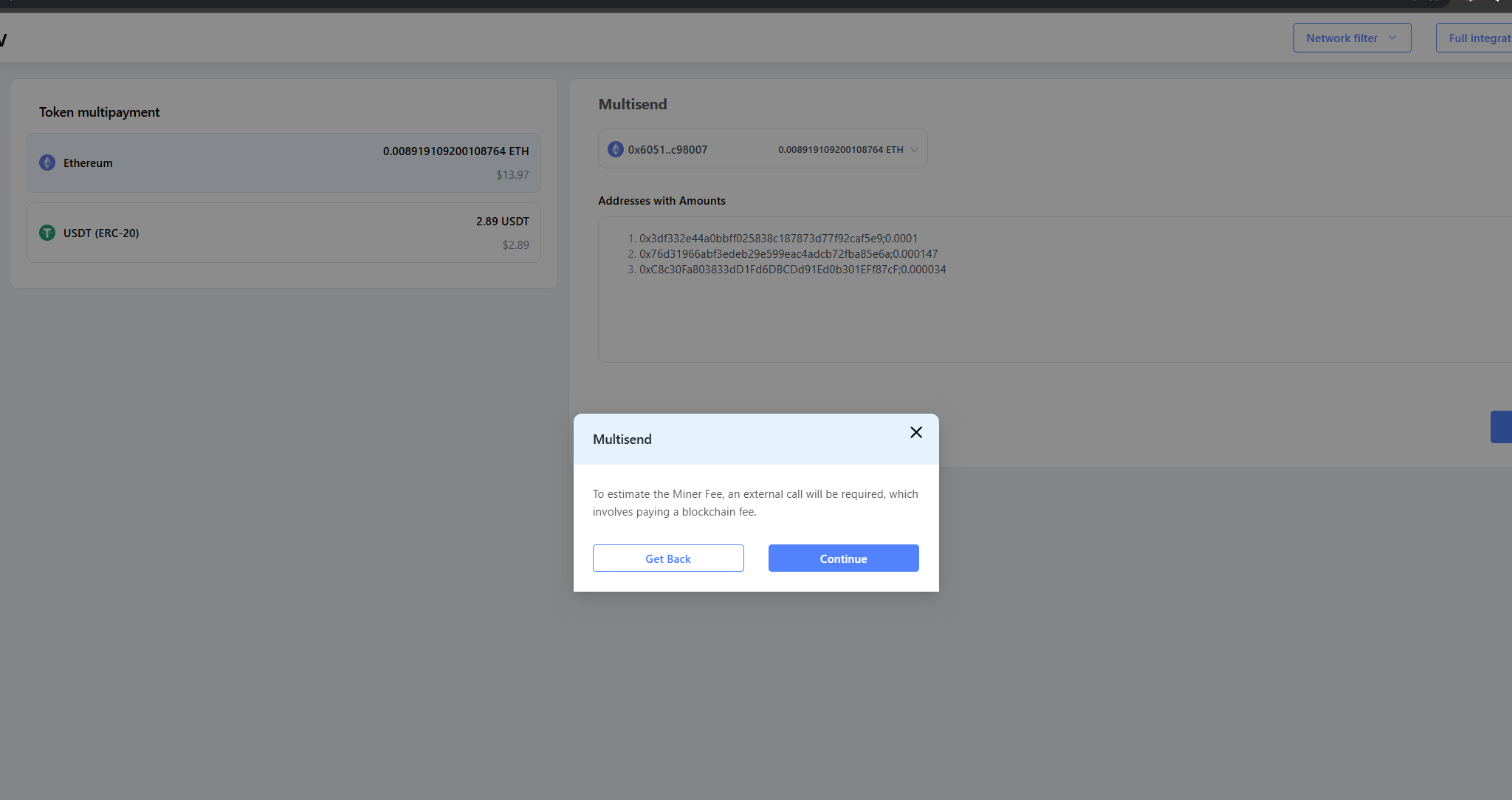Open the Network filter dropdown
Viewport: 1512px width, 800px height.
click(x=1352, y=38)
